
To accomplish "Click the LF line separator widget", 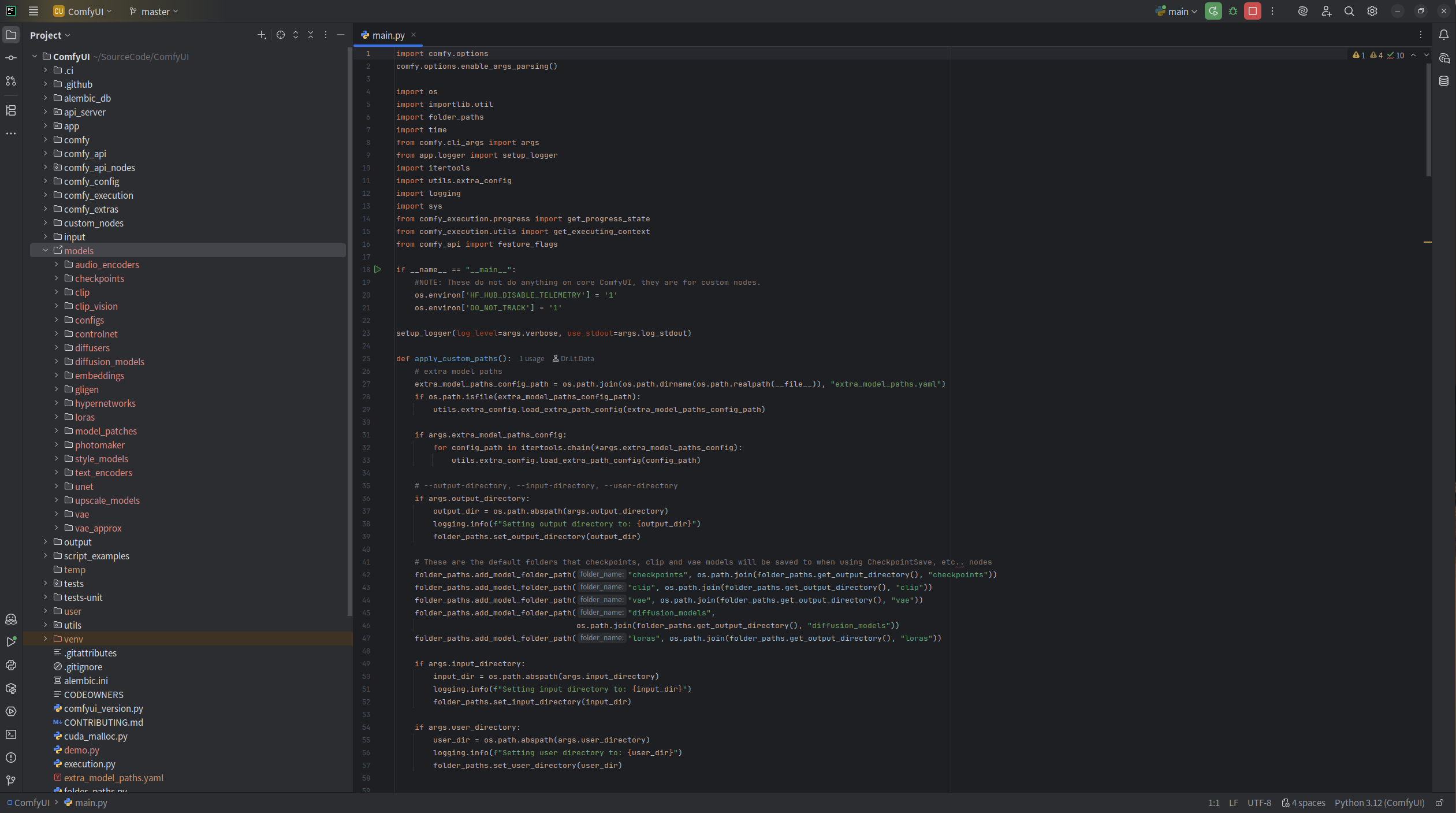I will pos(1234,803).
